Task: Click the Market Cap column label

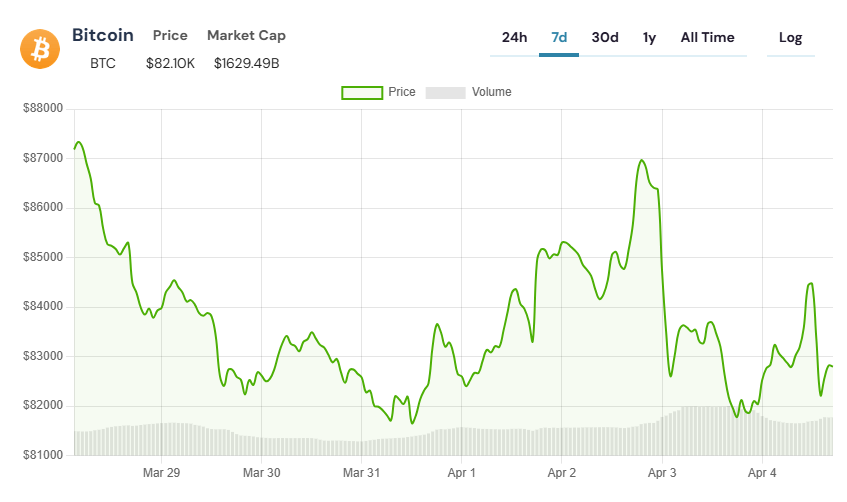Action: tap(246, 36)
